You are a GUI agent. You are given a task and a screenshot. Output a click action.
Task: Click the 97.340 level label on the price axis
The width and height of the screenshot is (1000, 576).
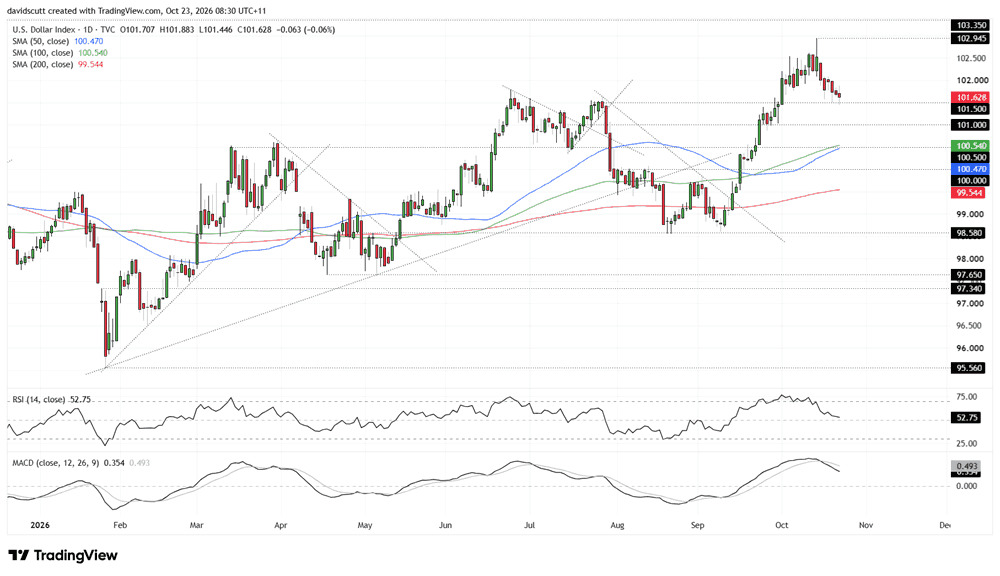click(969, 289)
